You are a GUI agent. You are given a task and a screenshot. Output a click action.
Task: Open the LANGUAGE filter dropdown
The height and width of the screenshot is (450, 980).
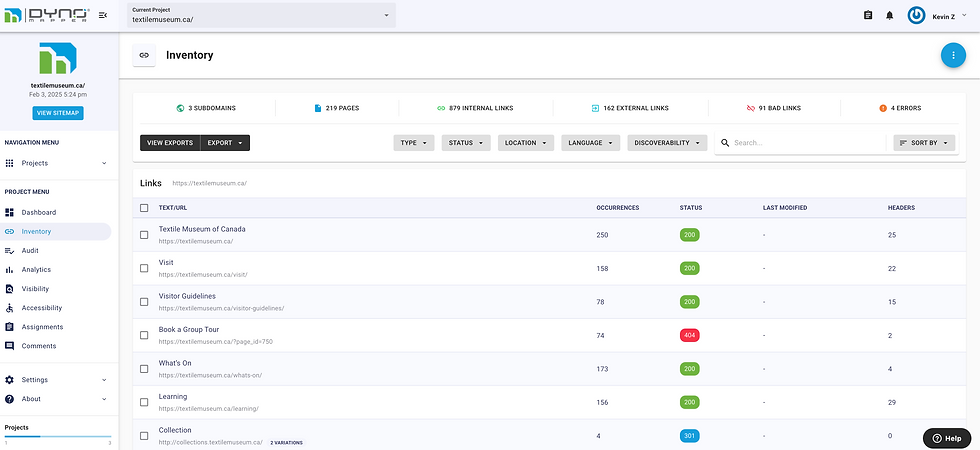[x=591, y=142]
